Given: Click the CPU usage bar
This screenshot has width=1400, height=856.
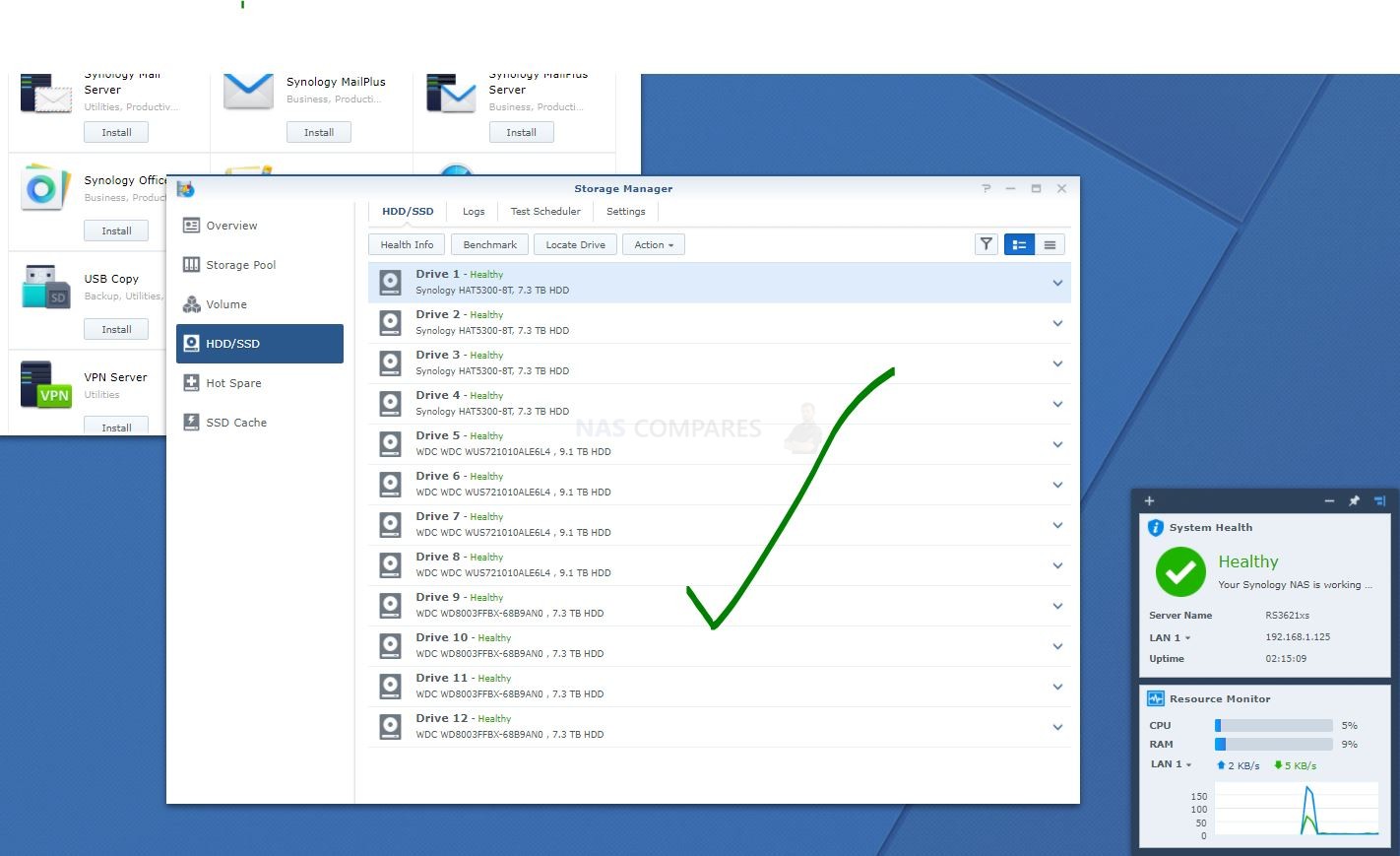Looking at the screenshot, I should 1273,726.
